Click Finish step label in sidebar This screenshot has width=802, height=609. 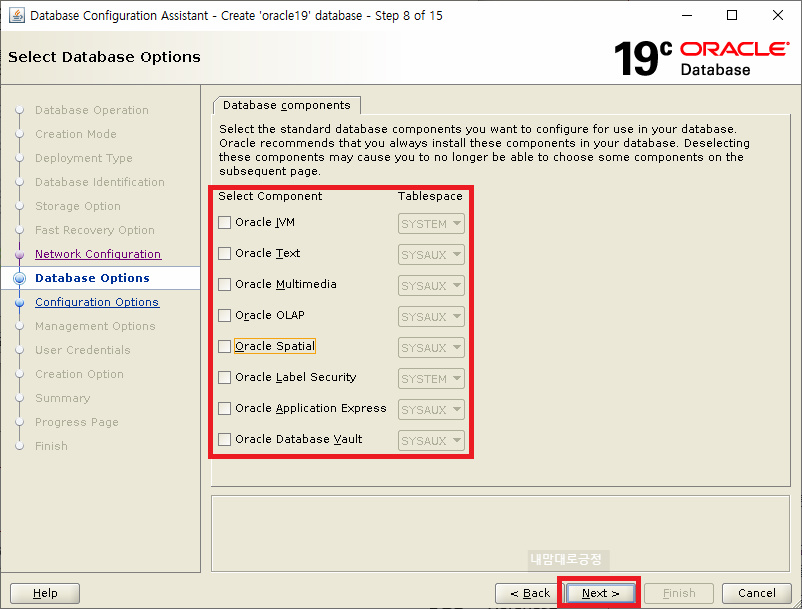click(x=51, y=446)
